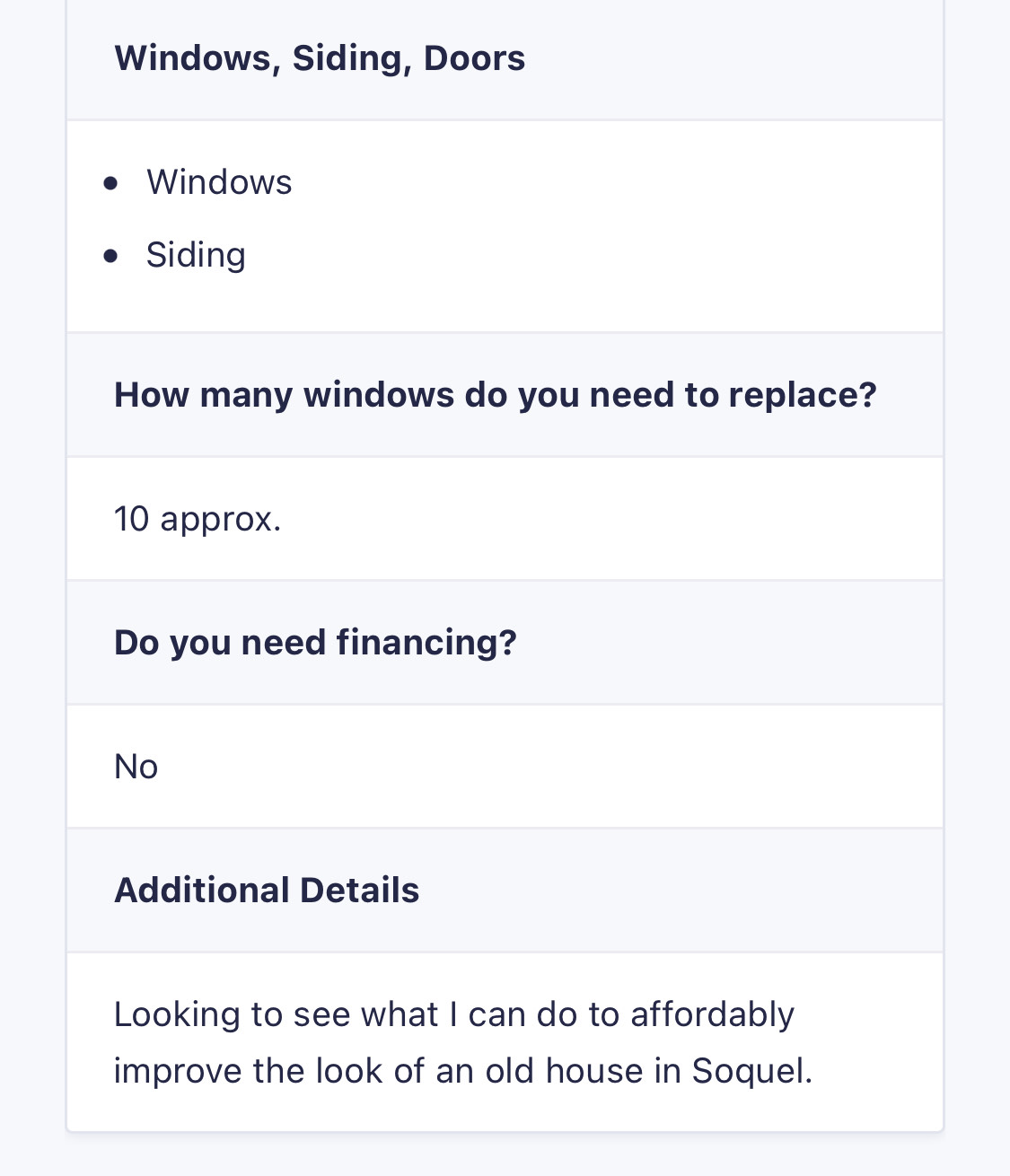Click the word "affordably" in the details
Viewport: 1010px width, 1176px height.
[x=712, y=1015]
